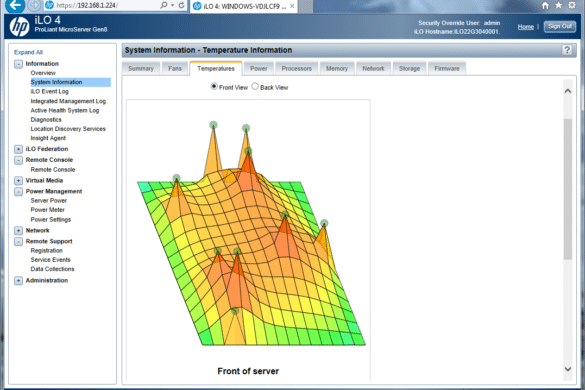Screen dimensions: 585x390
Task: Click the topmost temperature sensor dot
Action: coord(213,125)
